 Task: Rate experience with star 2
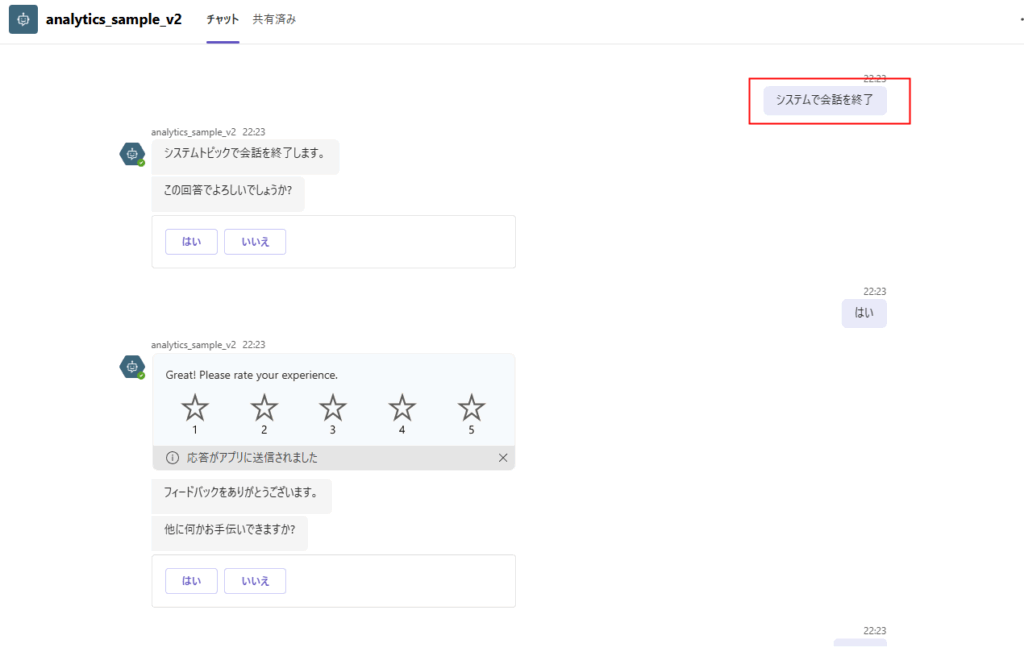(x=264, y=414)
